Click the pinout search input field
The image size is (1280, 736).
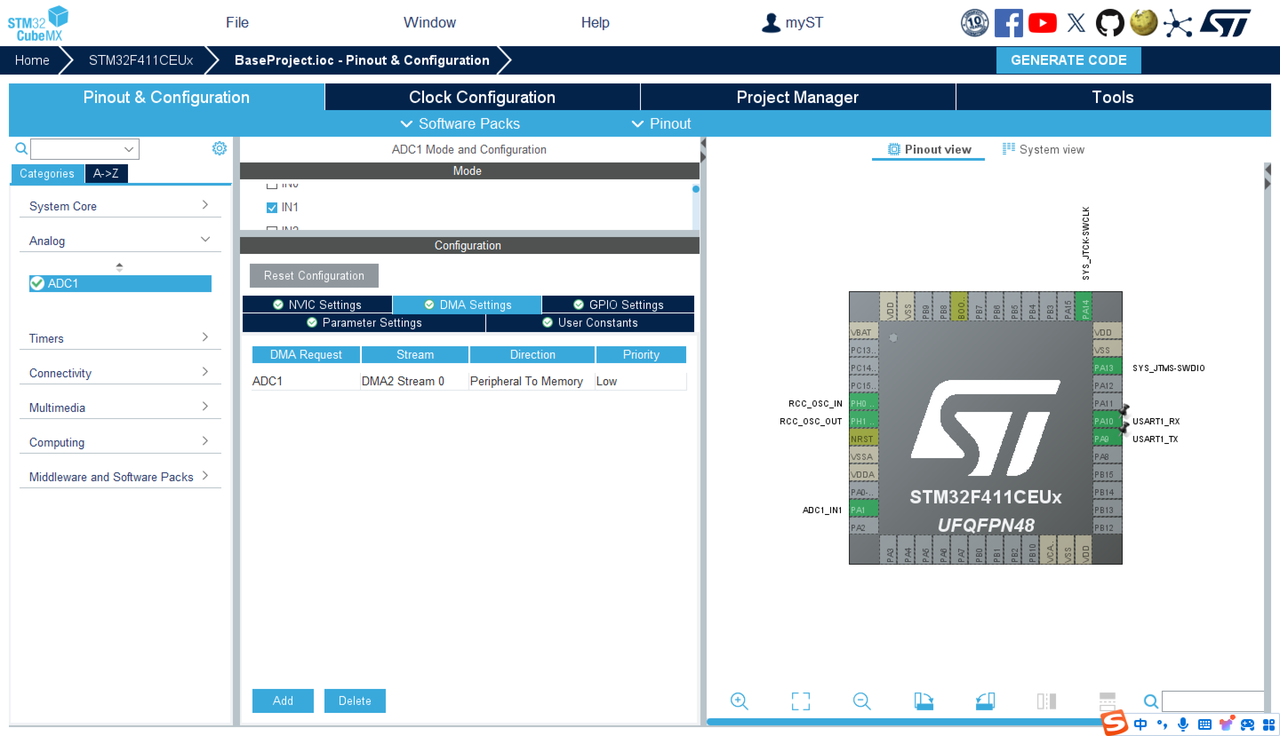(1214, 701)
